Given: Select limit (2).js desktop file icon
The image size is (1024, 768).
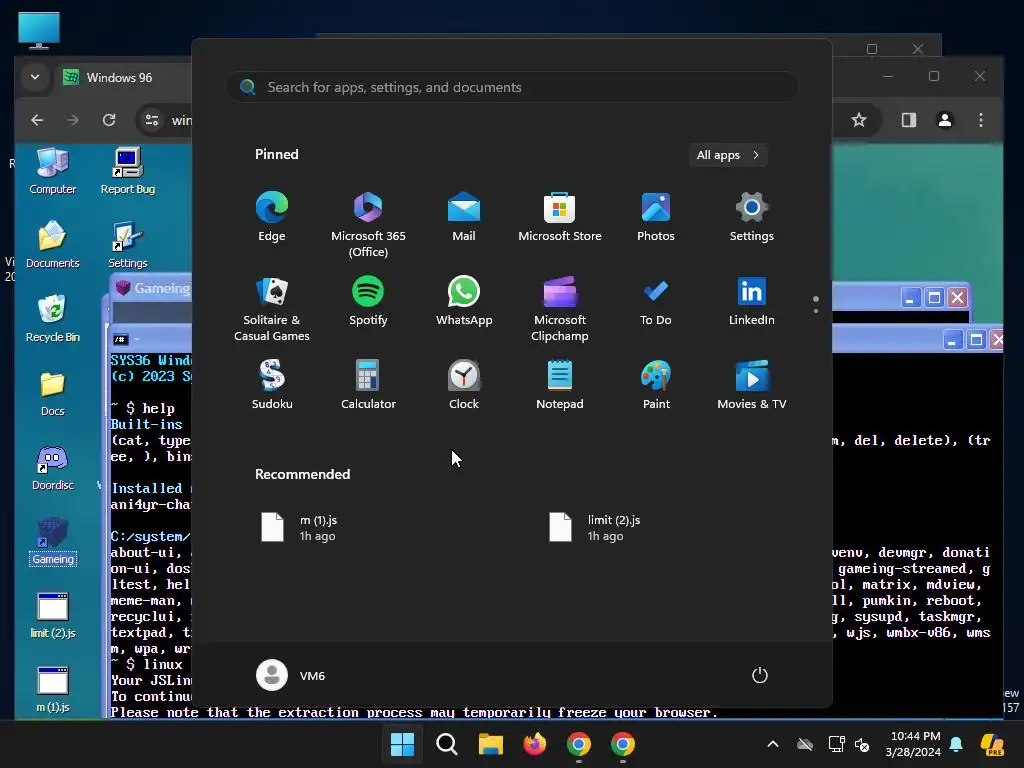Looking at the screenshot, I should [x=52, y=616].
